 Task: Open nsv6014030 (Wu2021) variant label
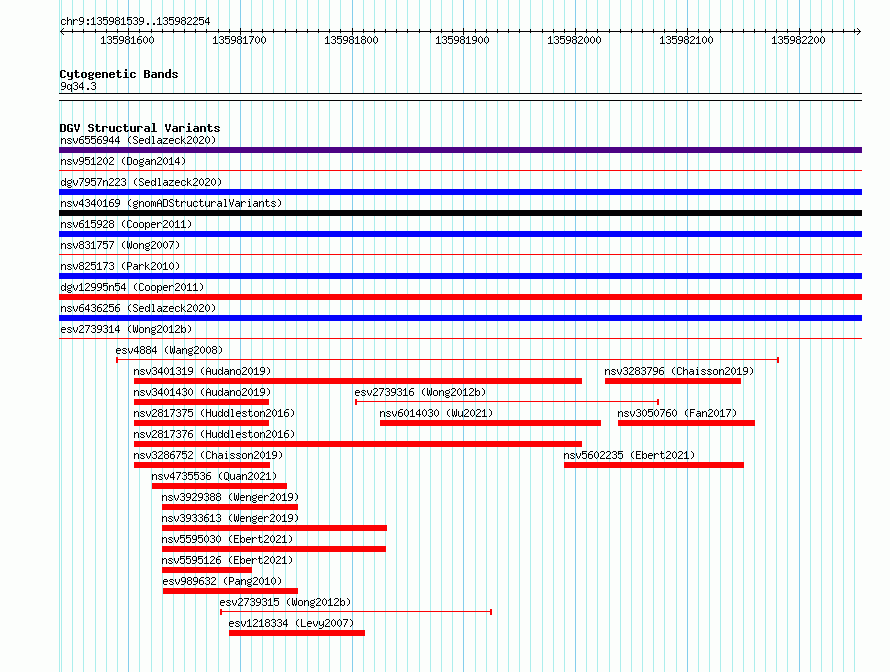(436, 413)
